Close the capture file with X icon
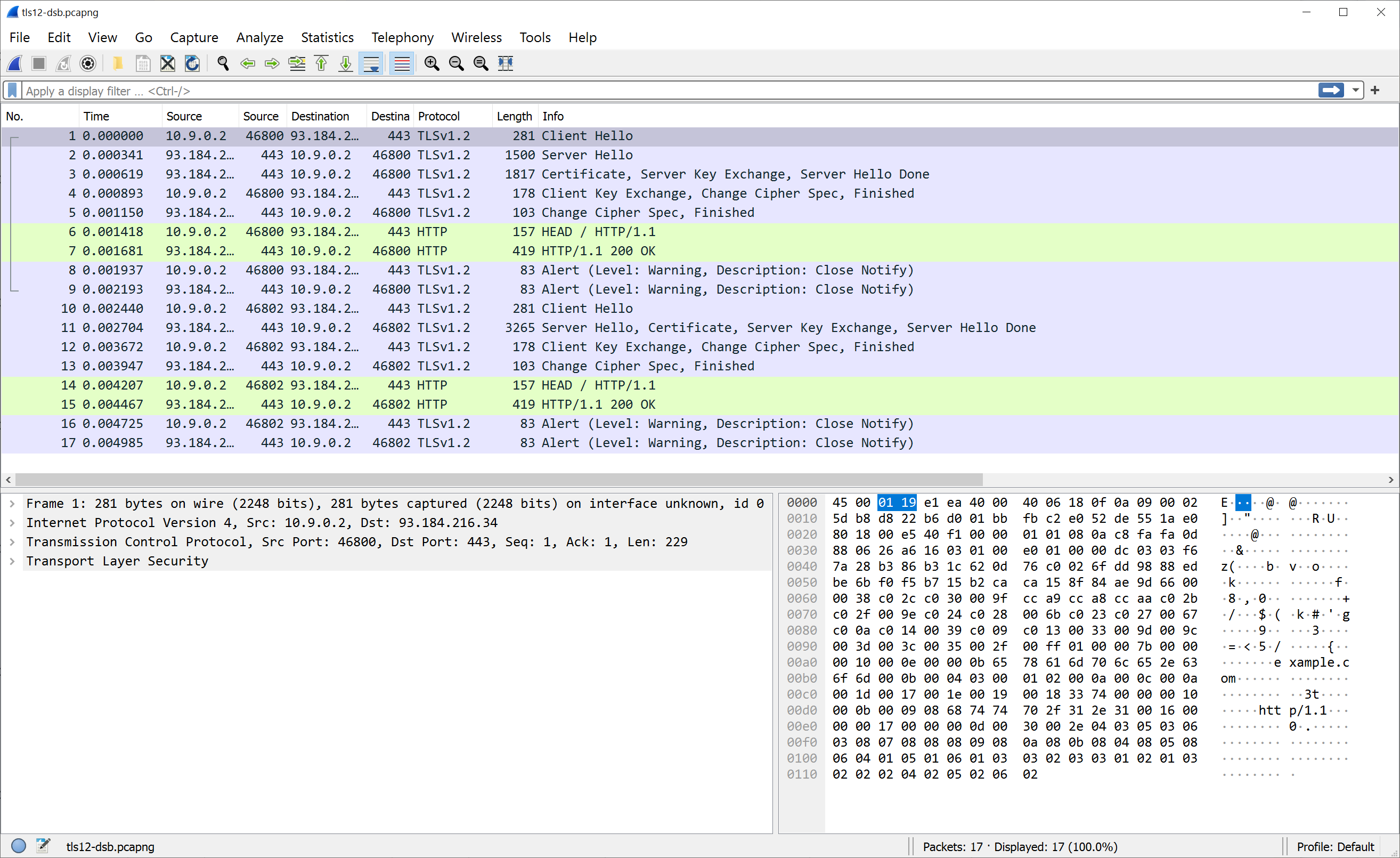Screen dimensions: 1400x858 168,63
